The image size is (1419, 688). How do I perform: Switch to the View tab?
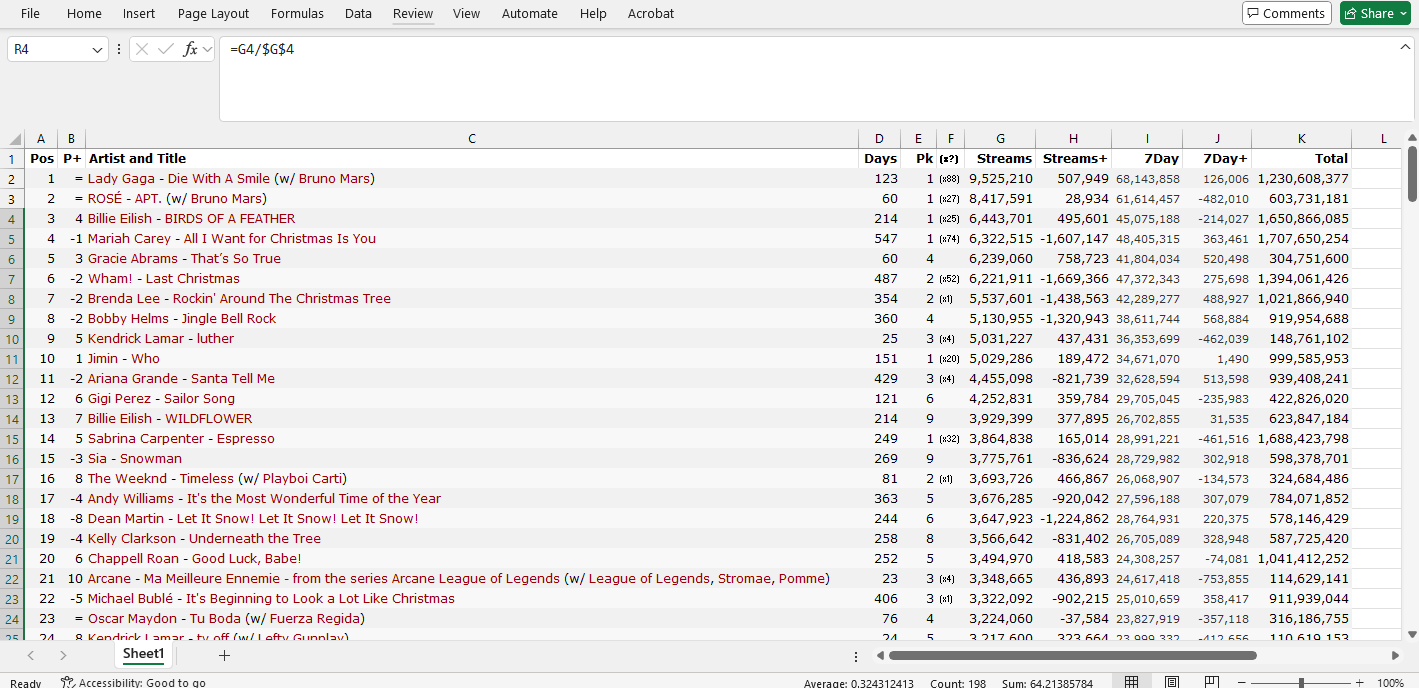(466, 13)
